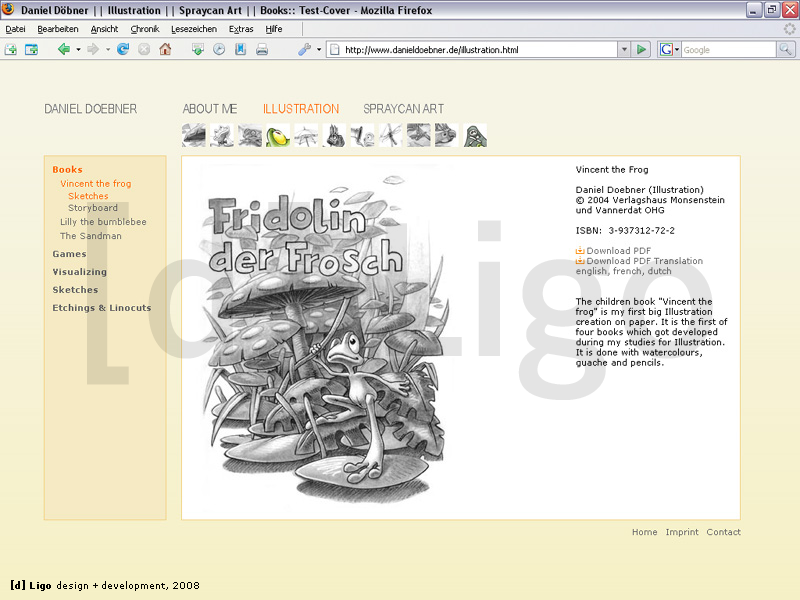Click the Contact footer link

pyautogui.click(x=723, y=532)
